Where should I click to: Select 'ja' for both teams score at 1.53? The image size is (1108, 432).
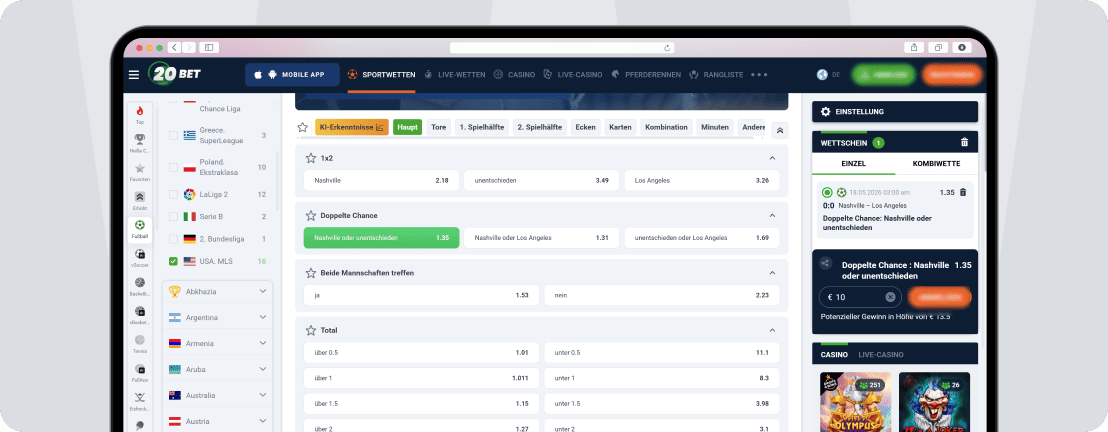point(421,295)
